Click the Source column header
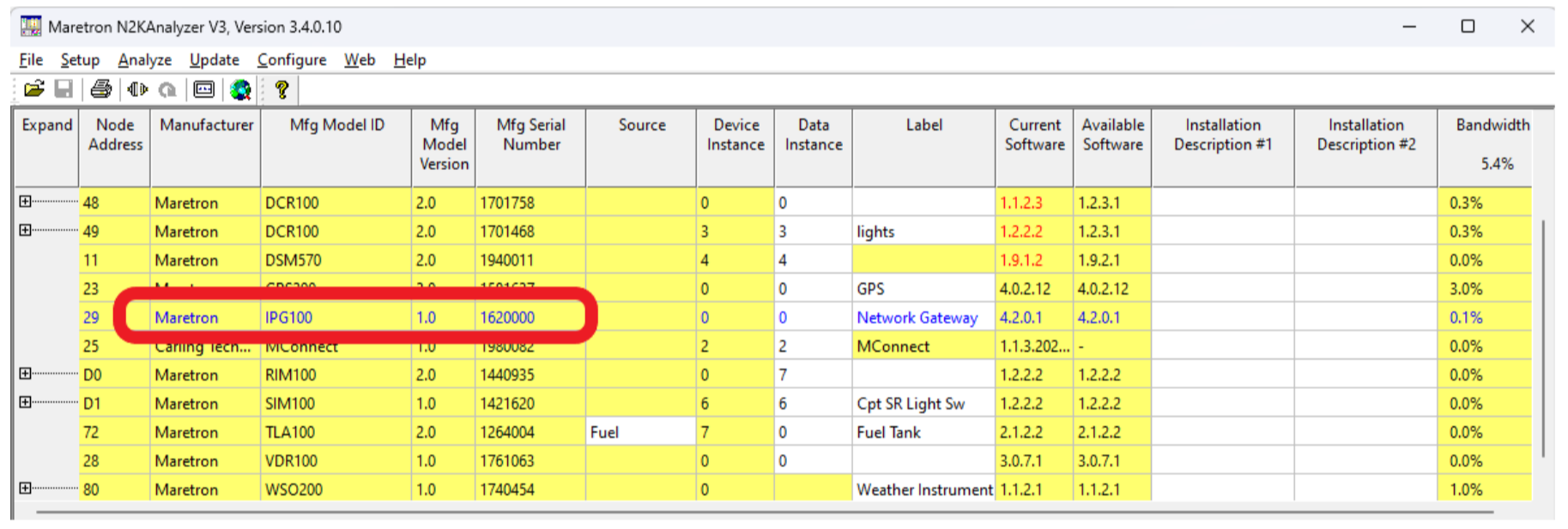Viewport: 1568px width, 529px height. tap(641, 148)
